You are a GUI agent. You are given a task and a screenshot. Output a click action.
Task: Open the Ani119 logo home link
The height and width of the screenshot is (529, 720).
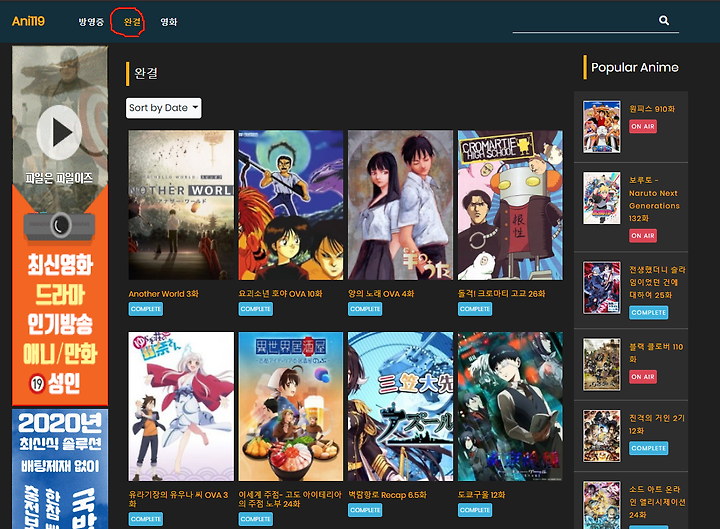28,21
